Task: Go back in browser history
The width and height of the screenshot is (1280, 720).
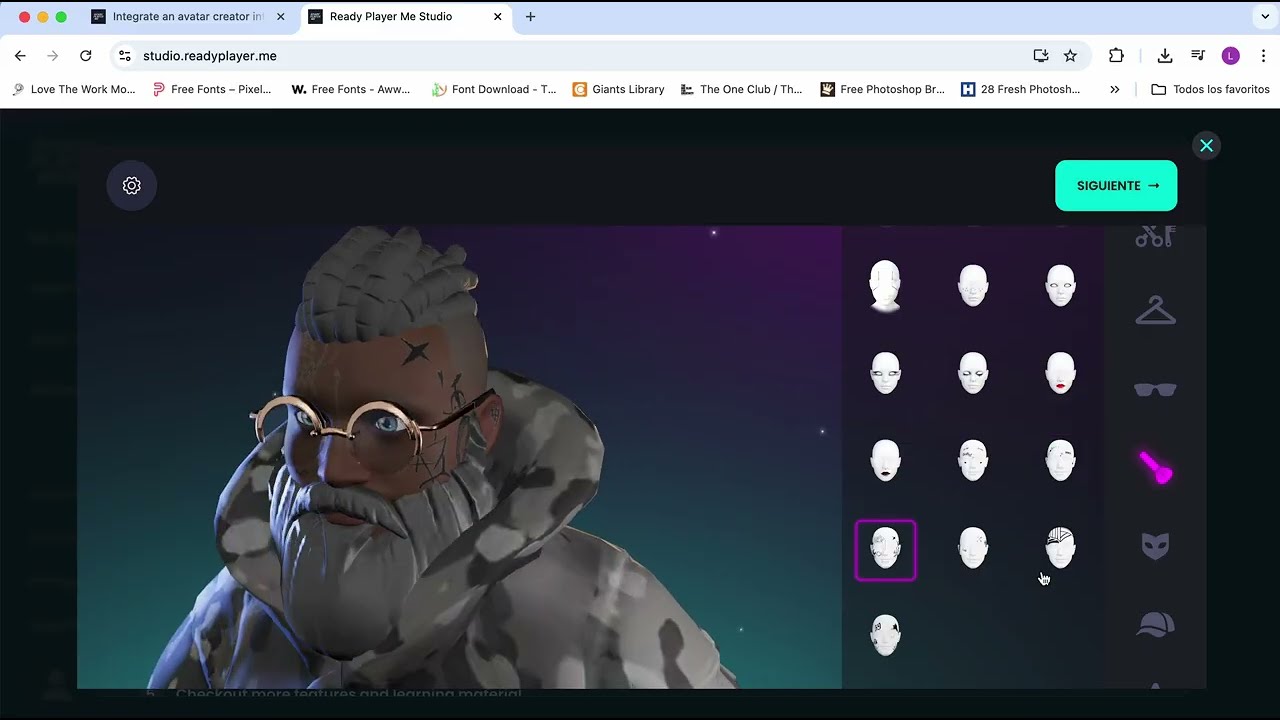Action: coord(20,56)
